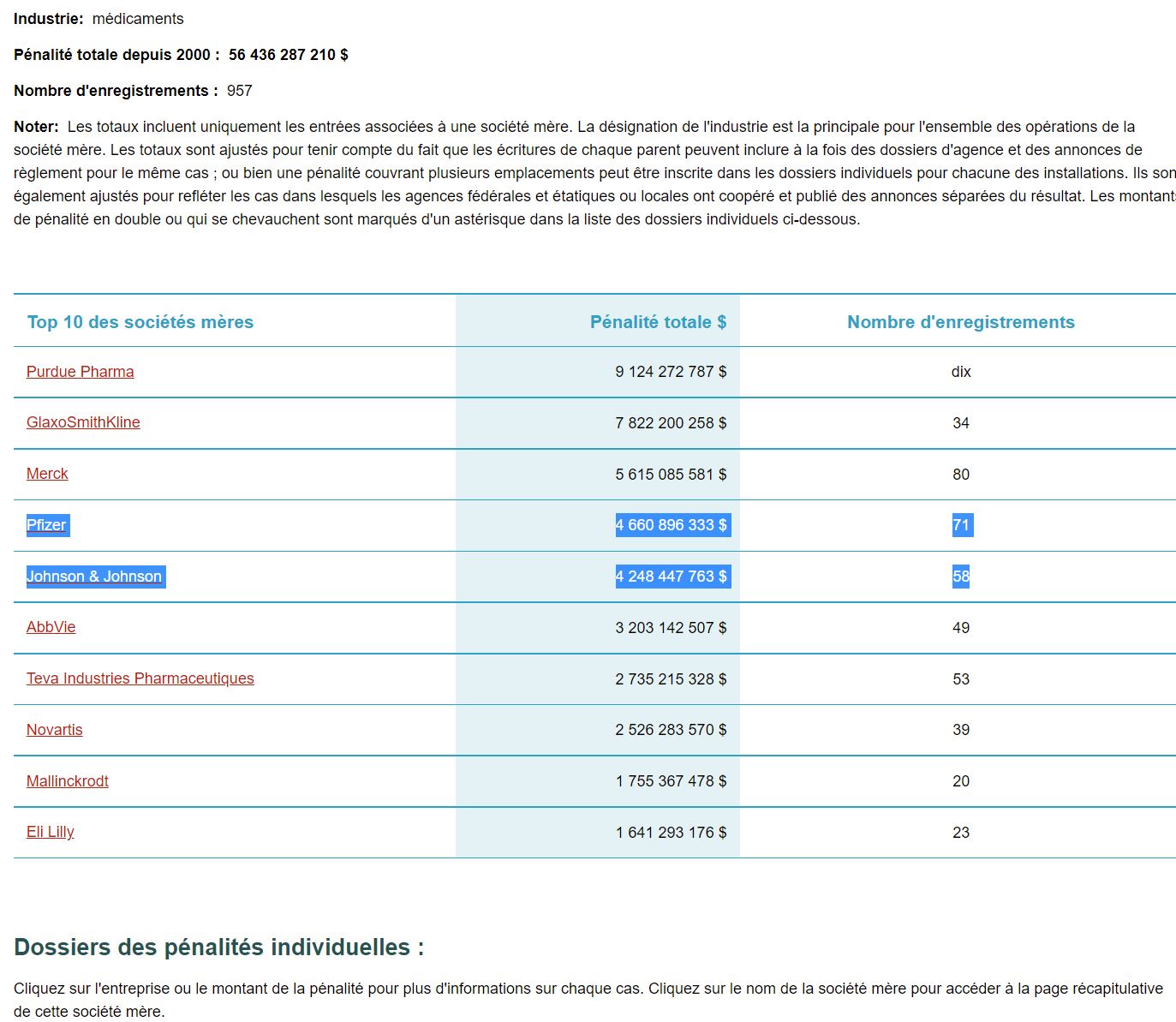Click Novartis record count 39
Screen dimensions: 1176x1022
coord(961,730)
